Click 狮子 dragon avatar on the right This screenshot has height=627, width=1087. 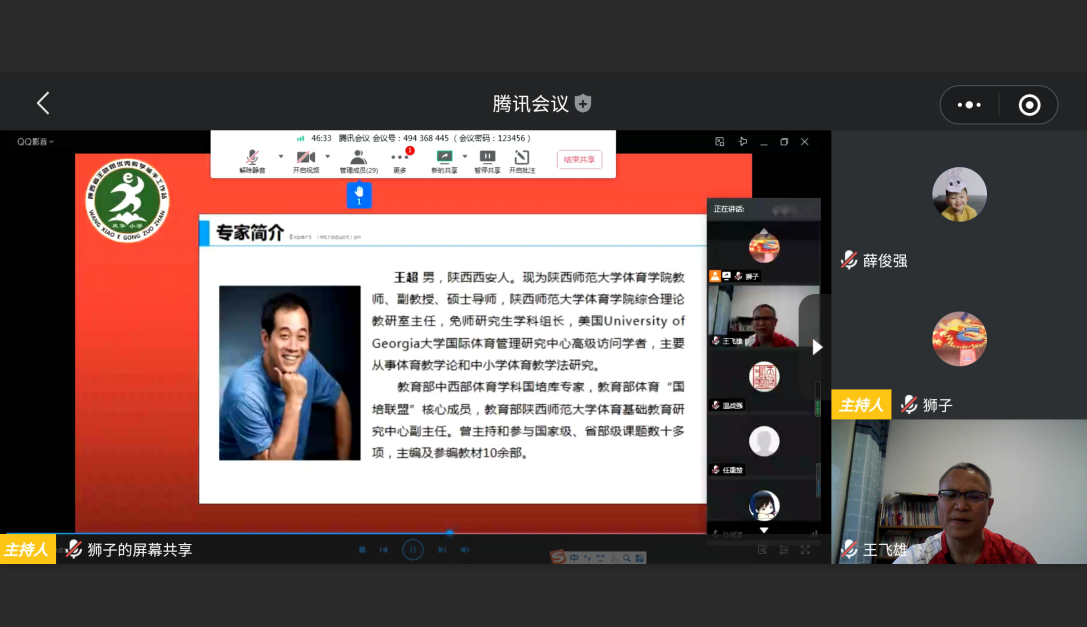959,338
